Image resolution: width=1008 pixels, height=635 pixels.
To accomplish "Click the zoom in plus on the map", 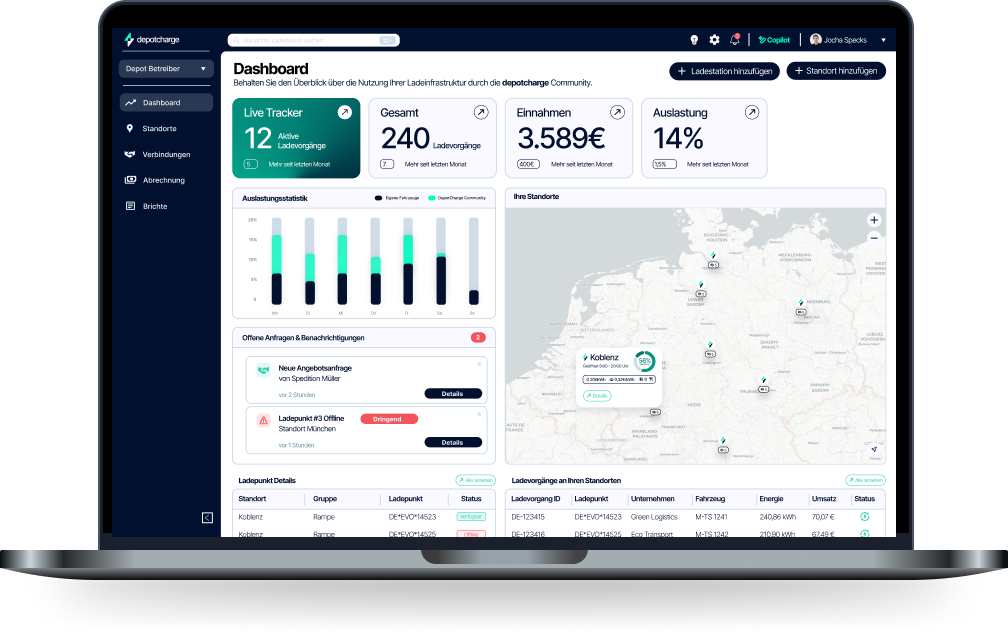I will [x=874, y=219].
